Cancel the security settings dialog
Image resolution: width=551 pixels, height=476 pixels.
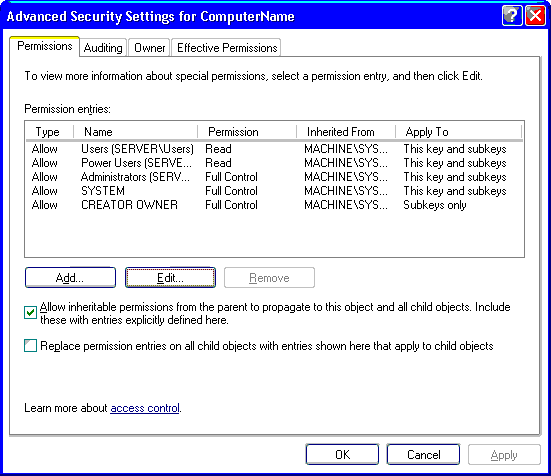pyautogui.click(x=423, y=455)
